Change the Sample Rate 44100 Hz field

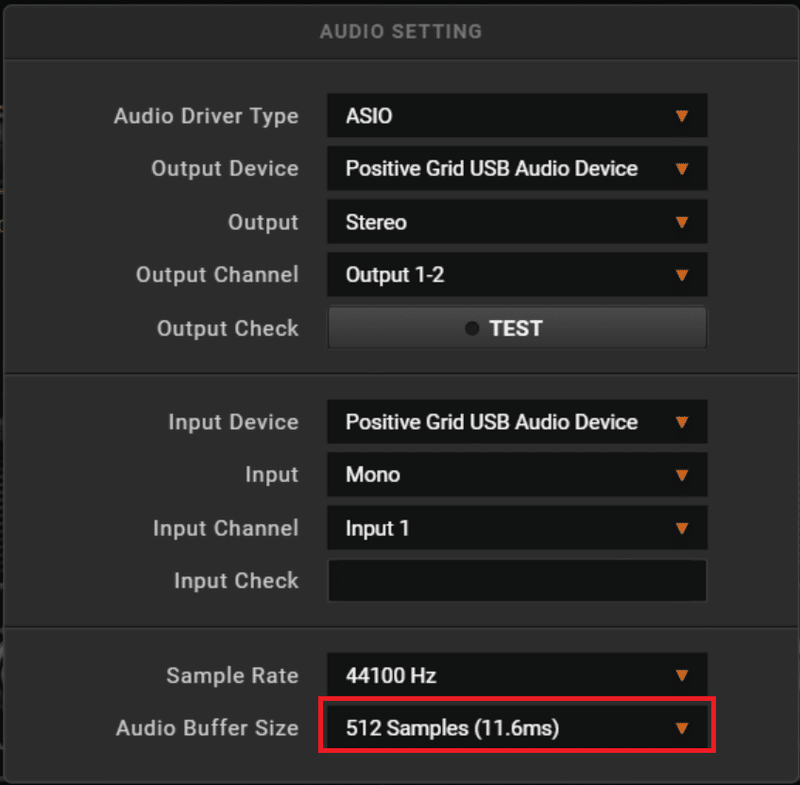[x=517, y=675]
